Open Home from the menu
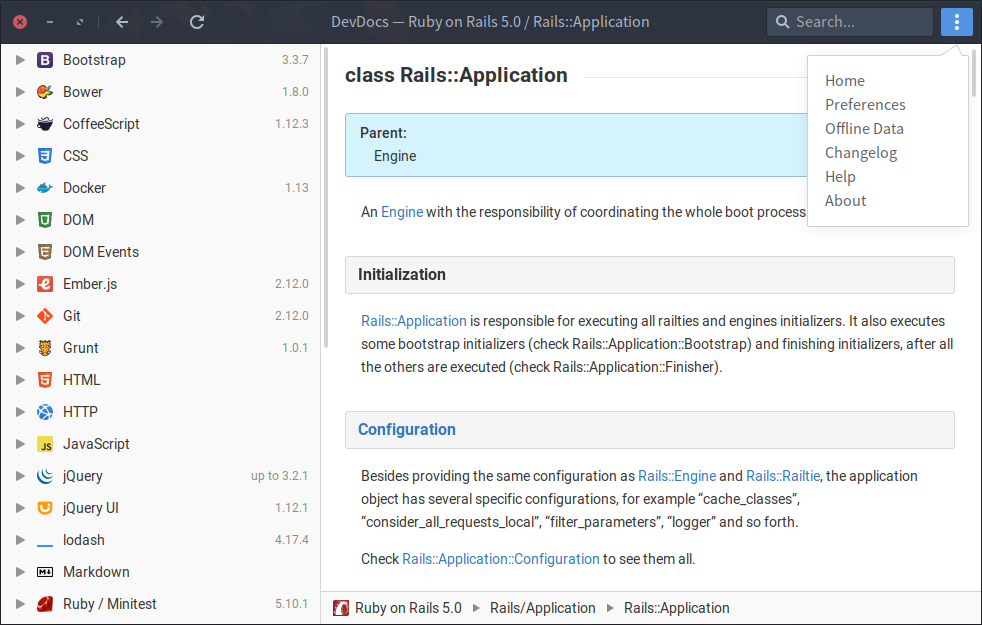This screenshot has width=982, height=625. tap(845, 81)
